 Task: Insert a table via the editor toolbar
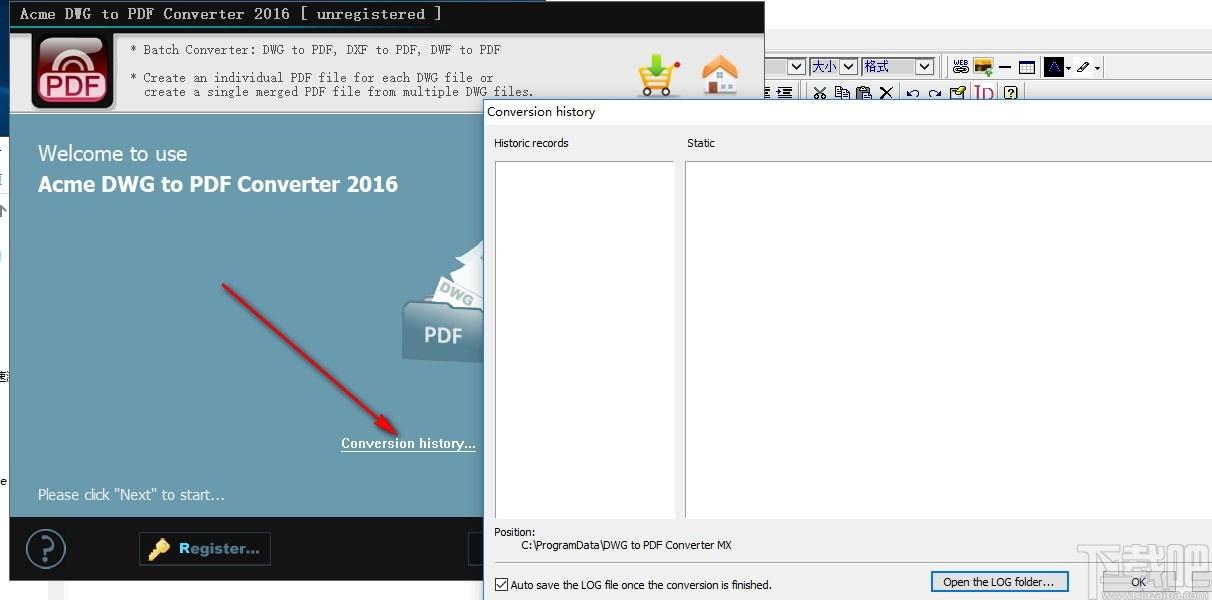coord(1027,68)
